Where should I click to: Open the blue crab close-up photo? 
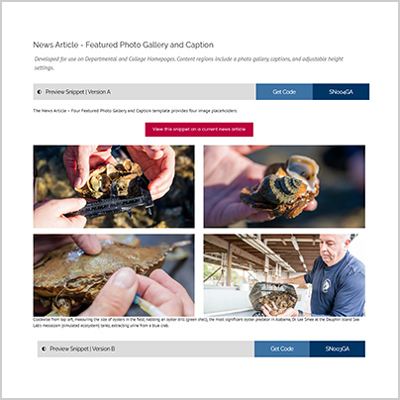click(x=114, y=275)
